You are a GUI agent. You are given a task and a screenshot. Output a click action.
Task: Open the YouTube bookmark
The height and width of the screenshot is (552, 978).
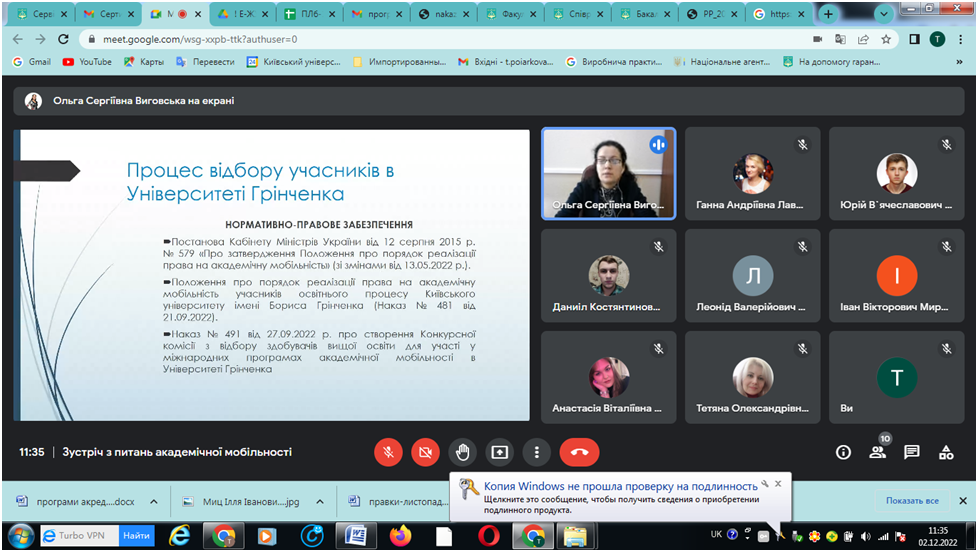pos(87,62)
